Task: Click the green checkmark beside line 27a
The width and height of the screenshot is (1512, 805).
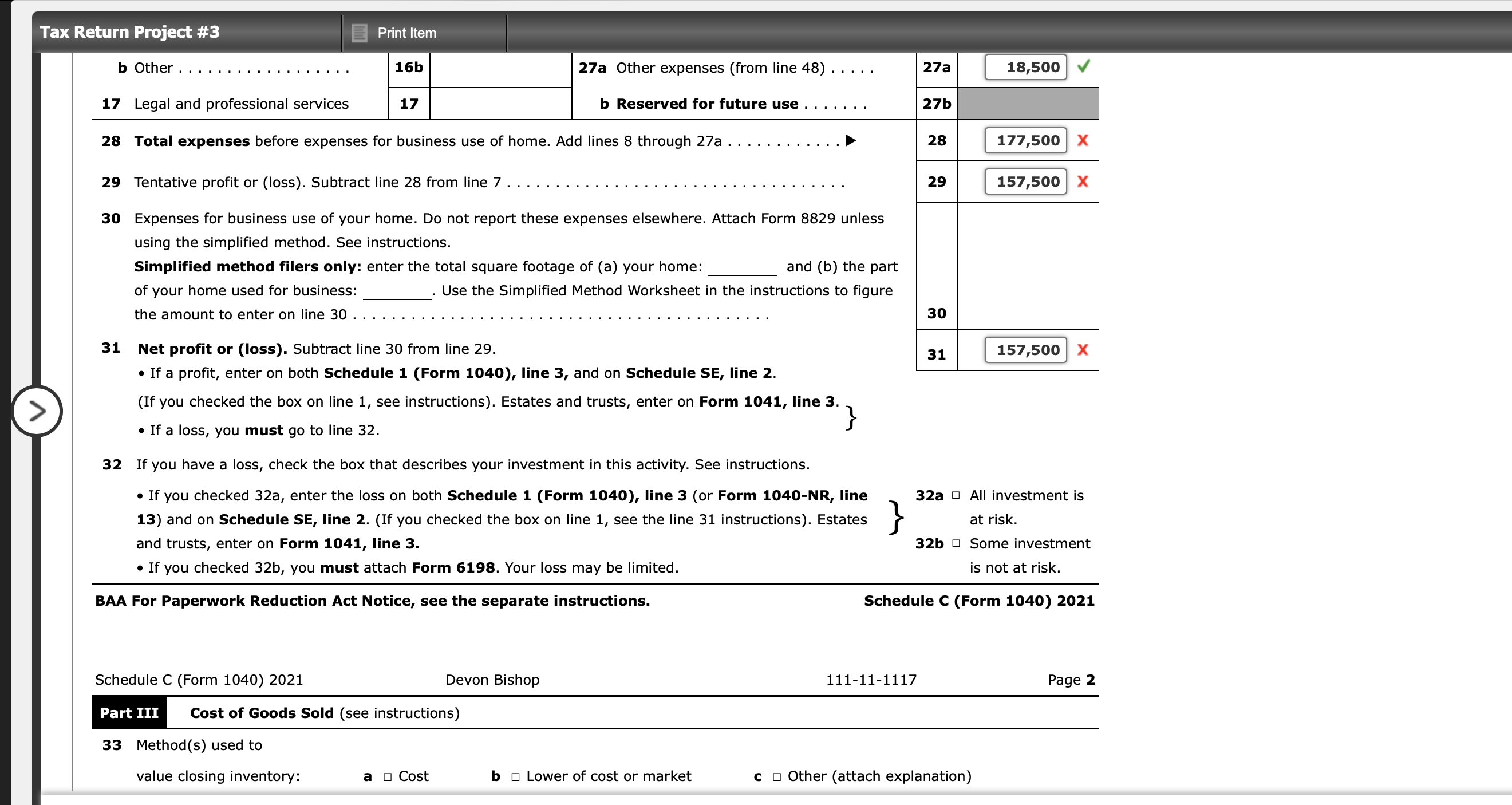Action: [x=1084, y=66]
